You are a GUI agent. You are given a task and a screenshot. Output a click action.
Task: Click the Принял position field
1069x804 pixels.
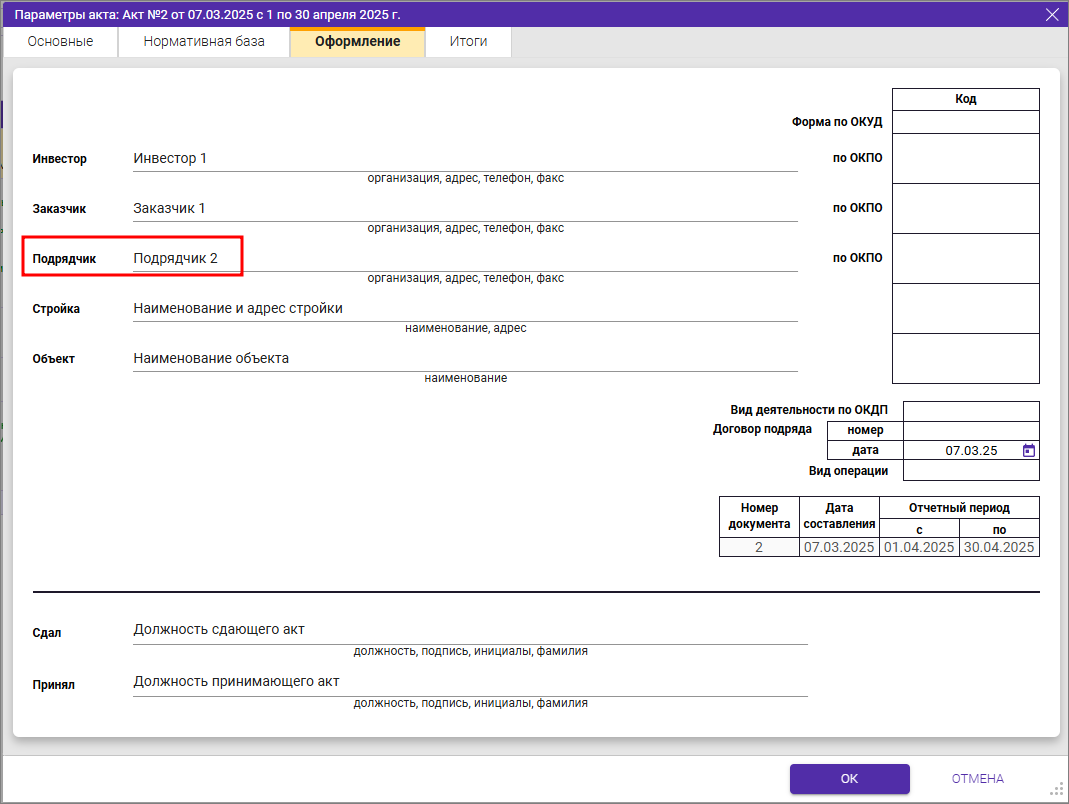pos(469,682)
